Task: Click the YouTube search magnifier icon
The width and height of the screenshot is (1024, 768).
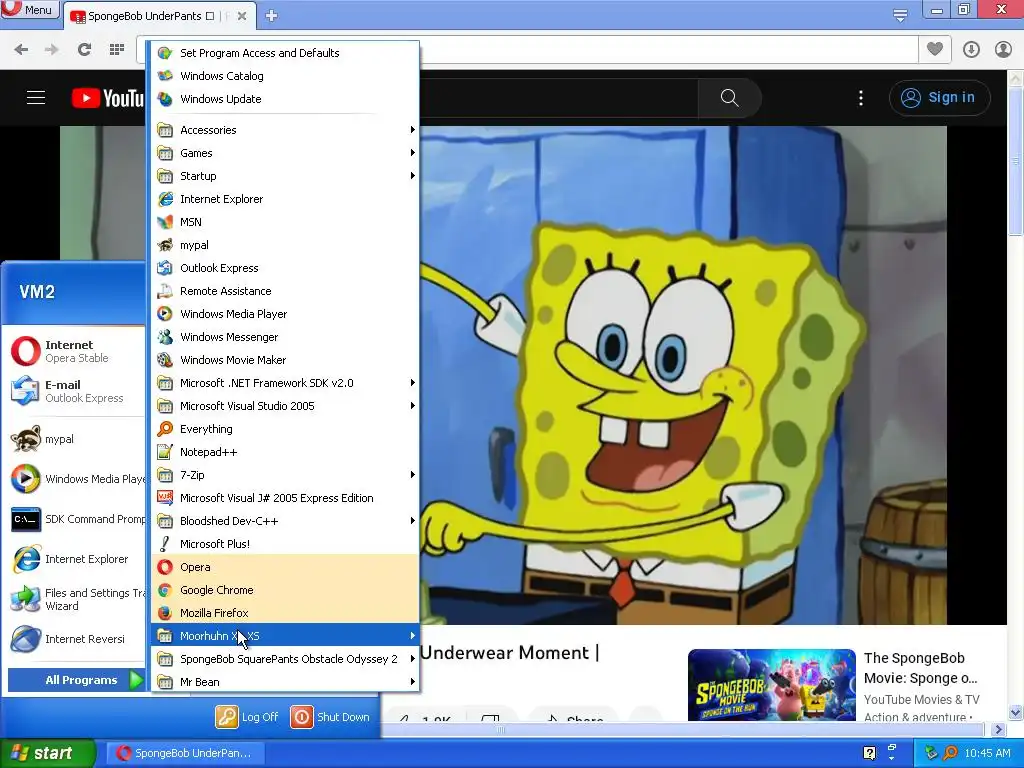Action: point(729,98)
